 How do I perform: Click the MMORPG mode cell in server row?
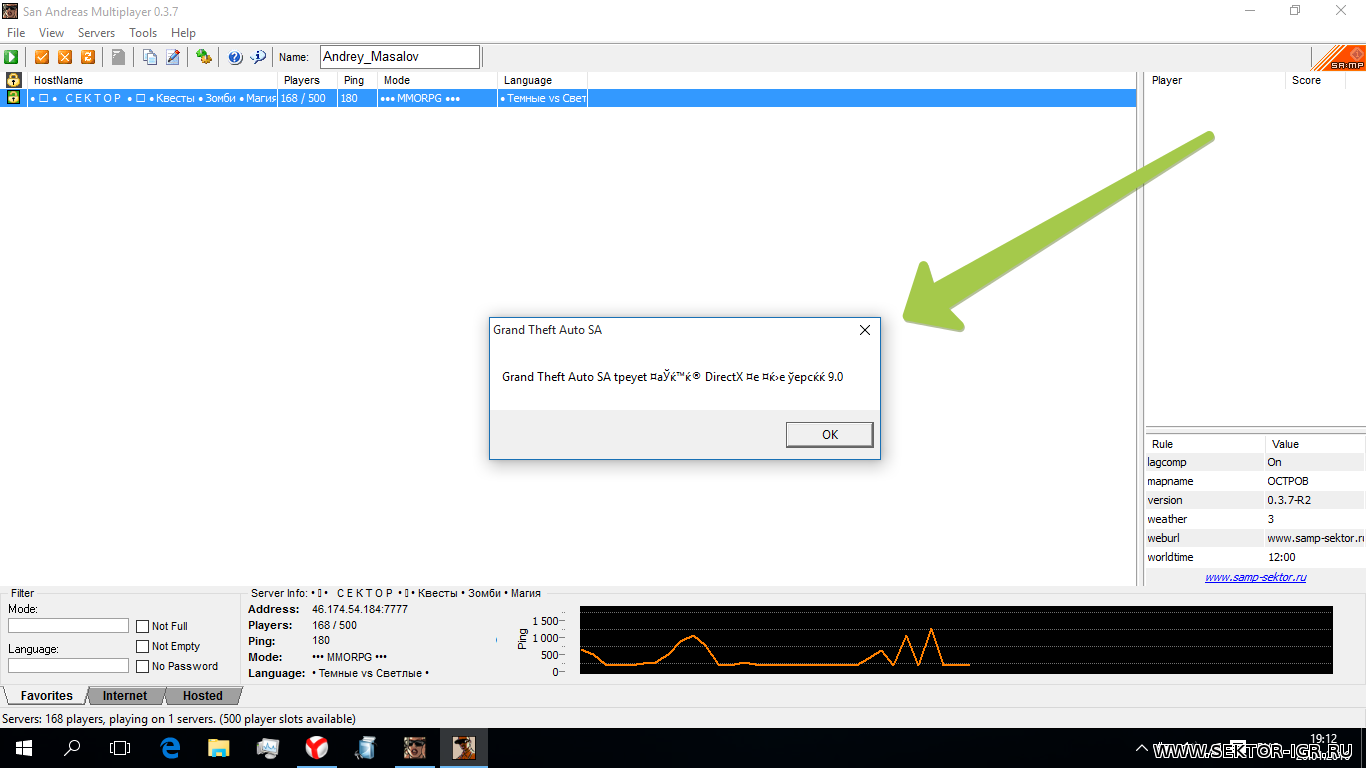pos(438,98)
